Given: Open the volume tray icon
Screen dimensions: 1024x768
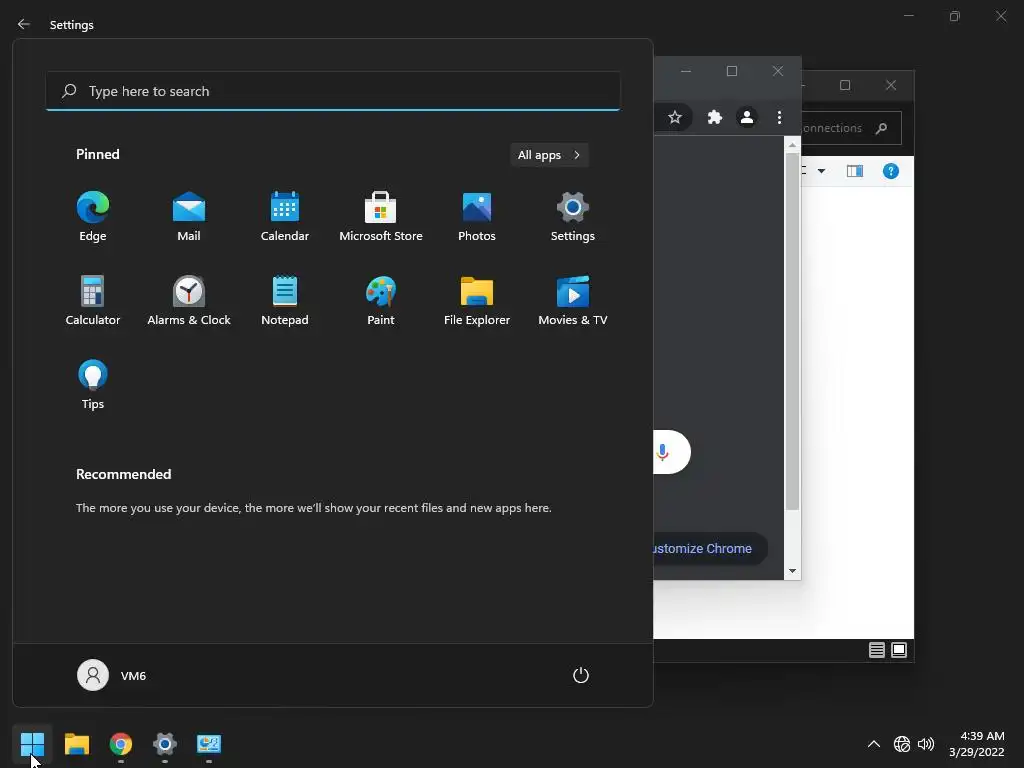Looking at the screenshot, I should (925, 744).
